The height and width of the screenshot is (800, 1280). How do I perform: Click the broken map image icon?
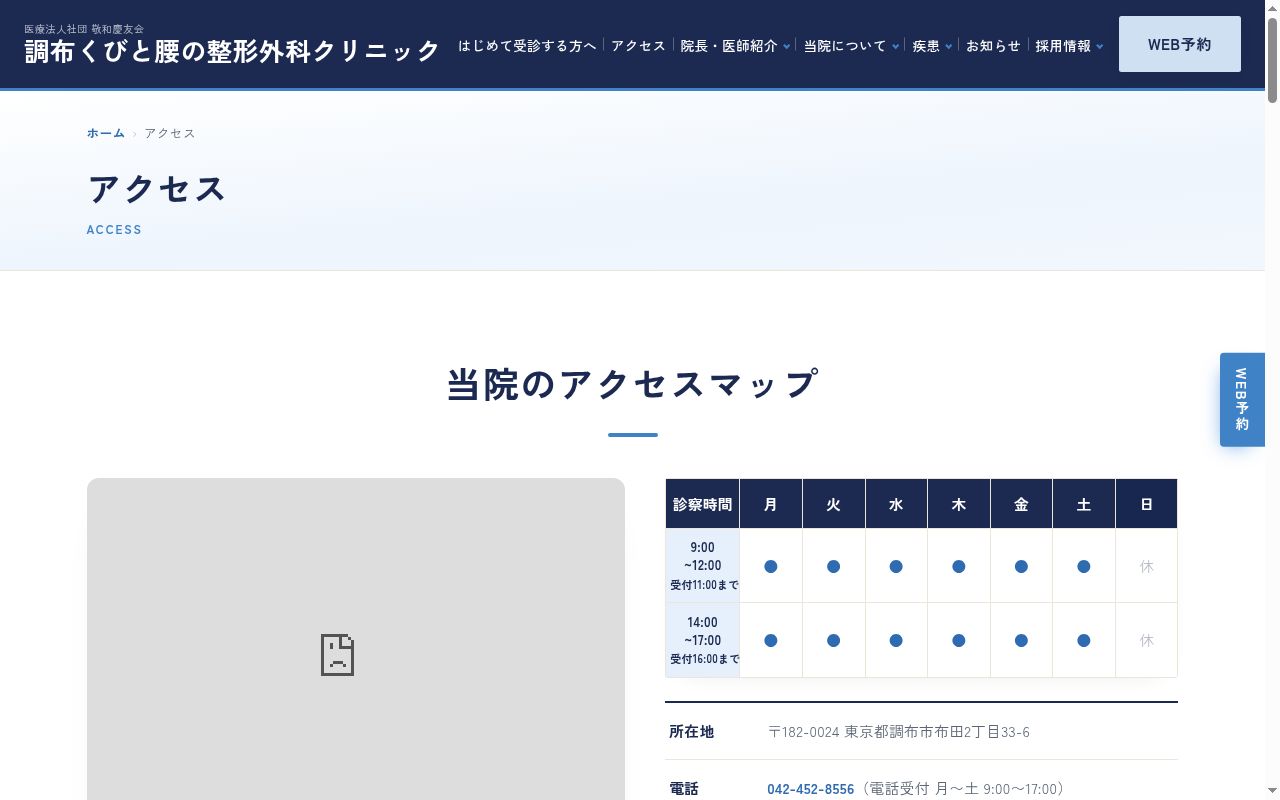click(338, 655)
